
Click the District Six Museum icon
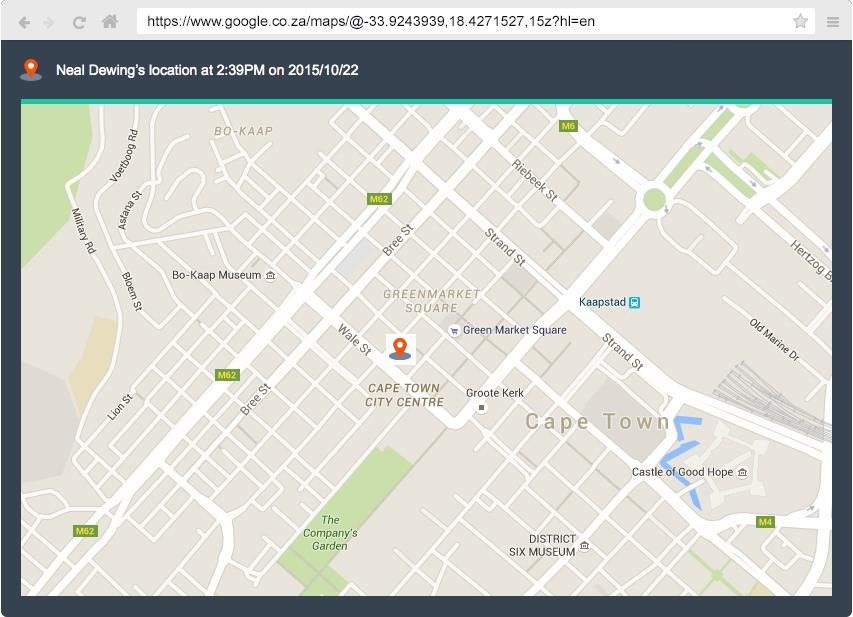[584, 545]
